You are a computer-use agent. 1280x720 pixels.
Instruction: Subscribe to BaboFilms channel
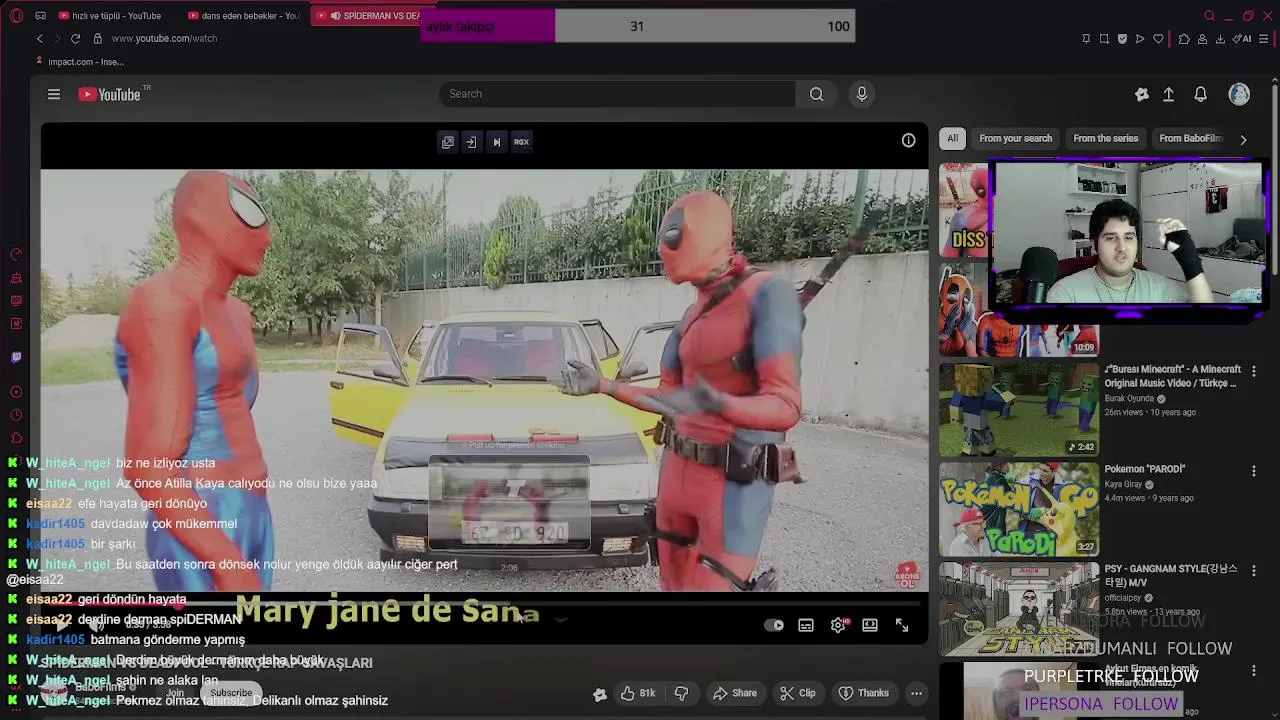point(231,693)
